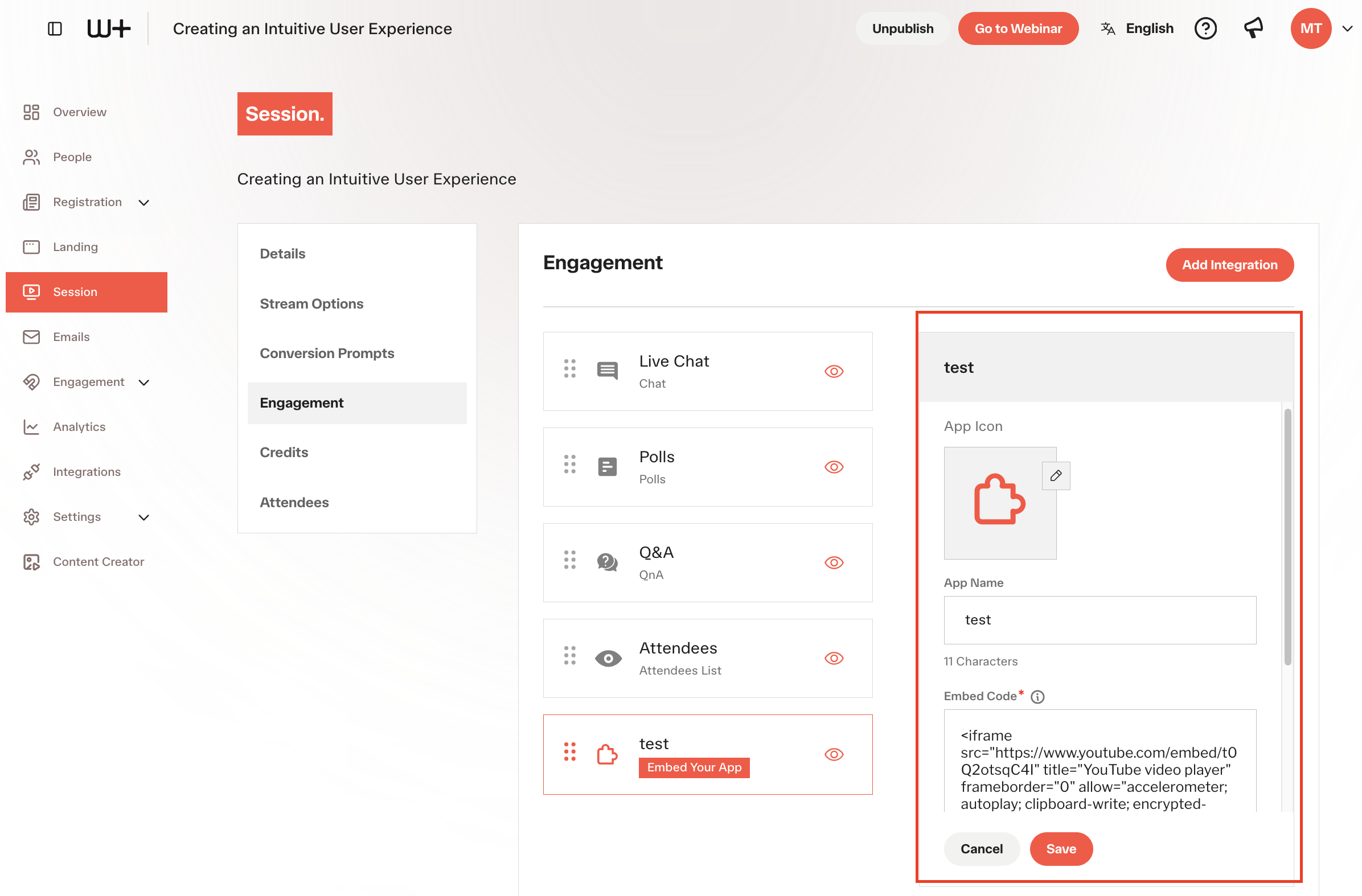This screenshot has width=1362, height=896.
Task: Click Unpublish button
Action: click(x=902, y=28)
